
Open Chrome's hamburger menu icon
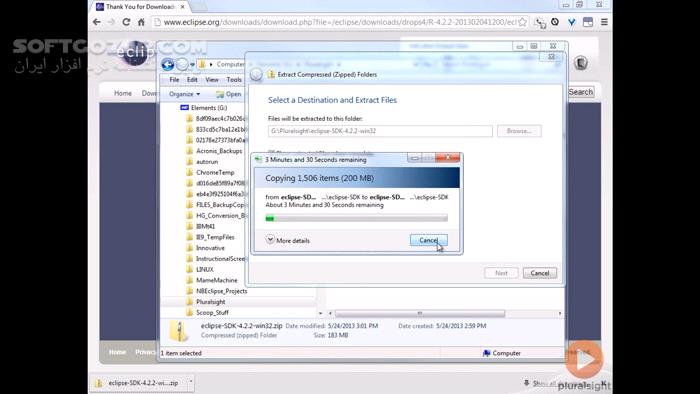coord(604,22)
